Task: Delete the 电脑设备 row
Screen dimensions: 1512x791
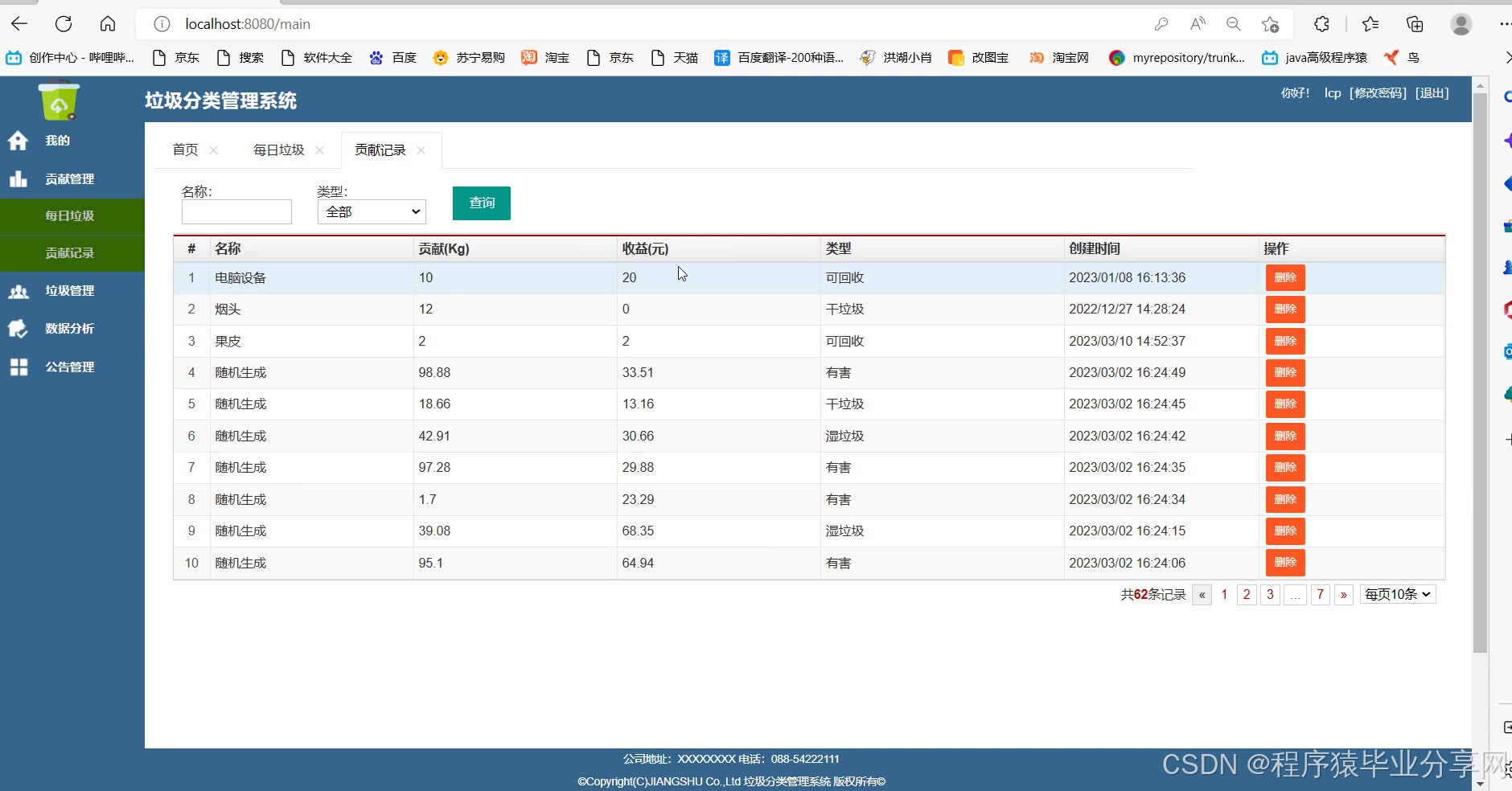Action: (1285, 278)
